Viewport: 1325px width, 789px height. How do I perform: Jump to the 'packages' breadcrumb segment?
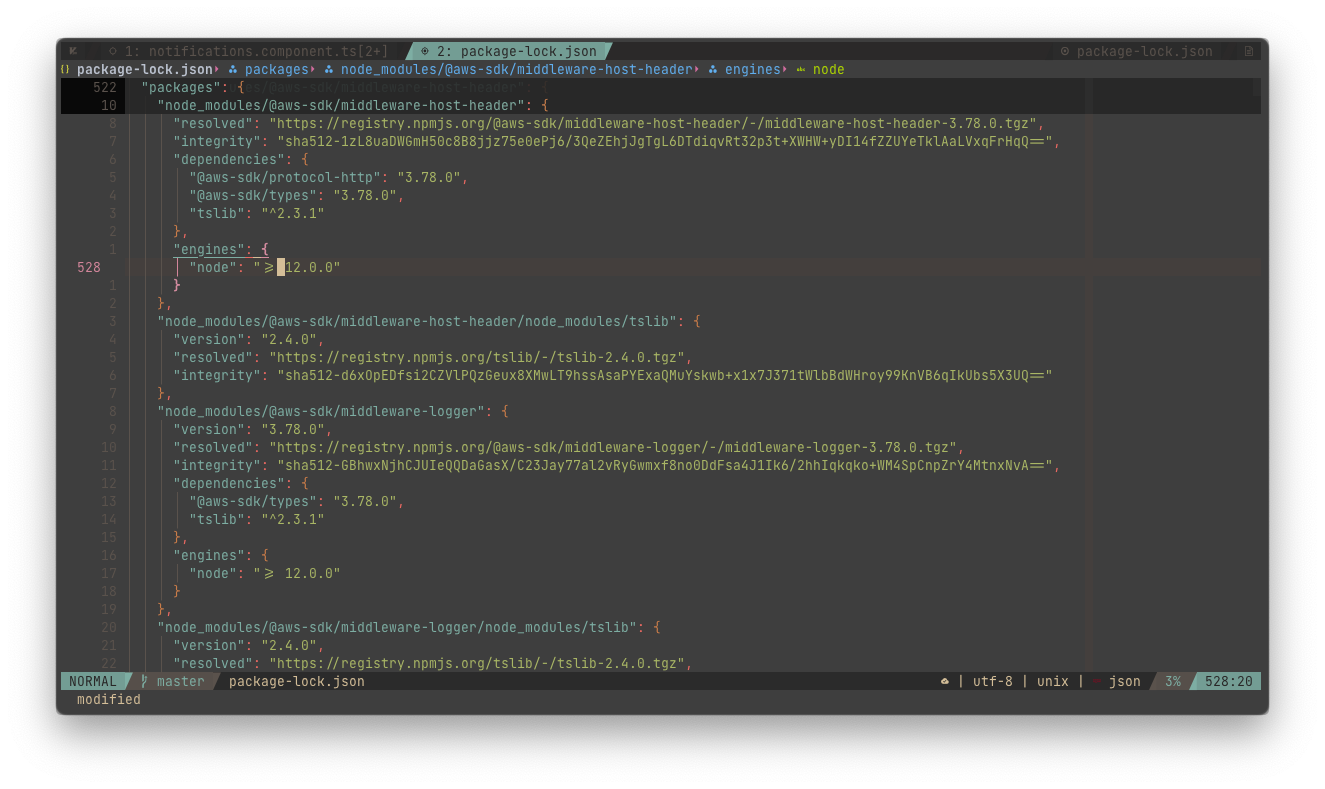276,69
